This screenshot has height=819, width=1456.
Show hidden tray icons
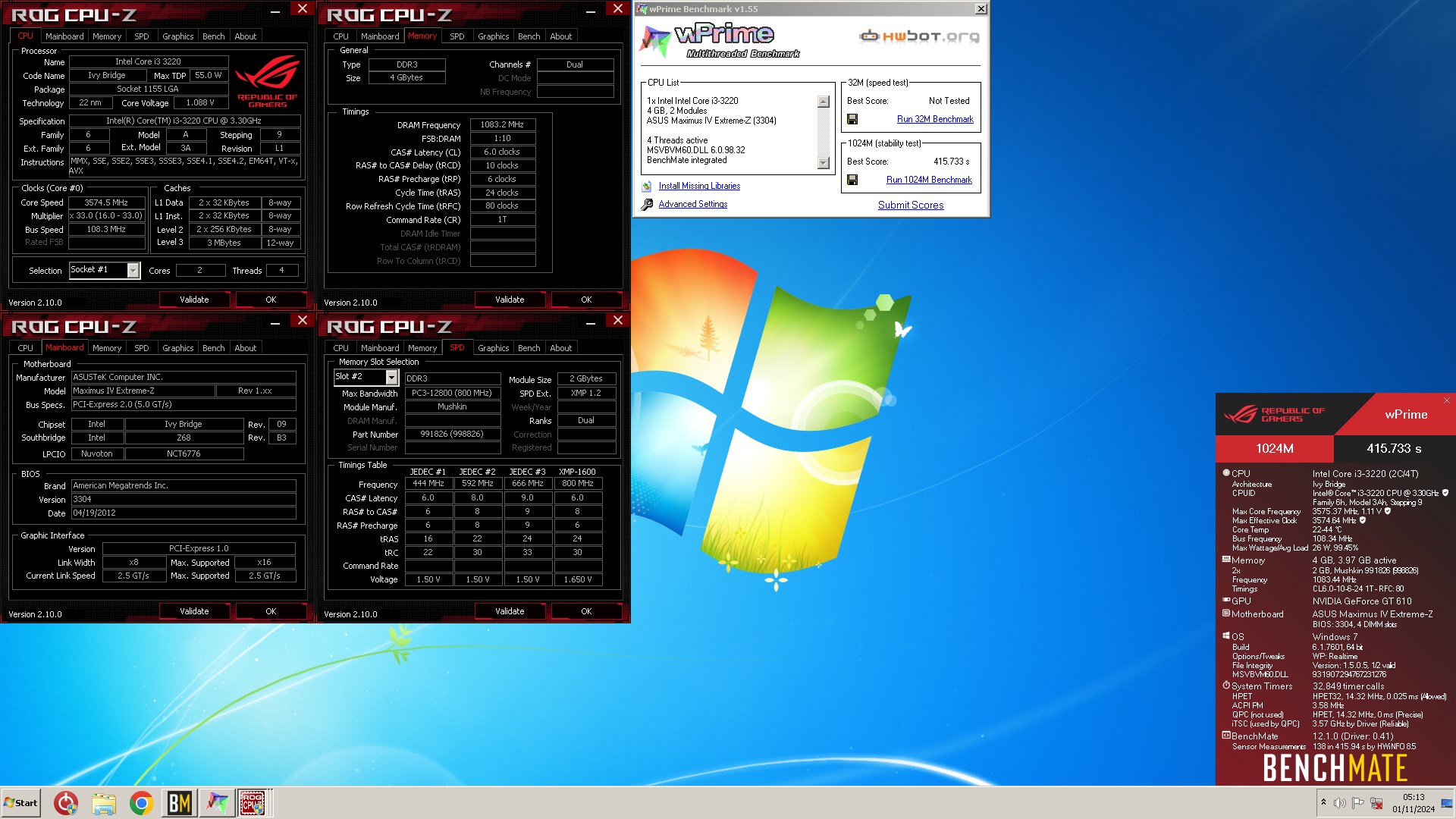pyautogui.click(x=1323, y=802)
